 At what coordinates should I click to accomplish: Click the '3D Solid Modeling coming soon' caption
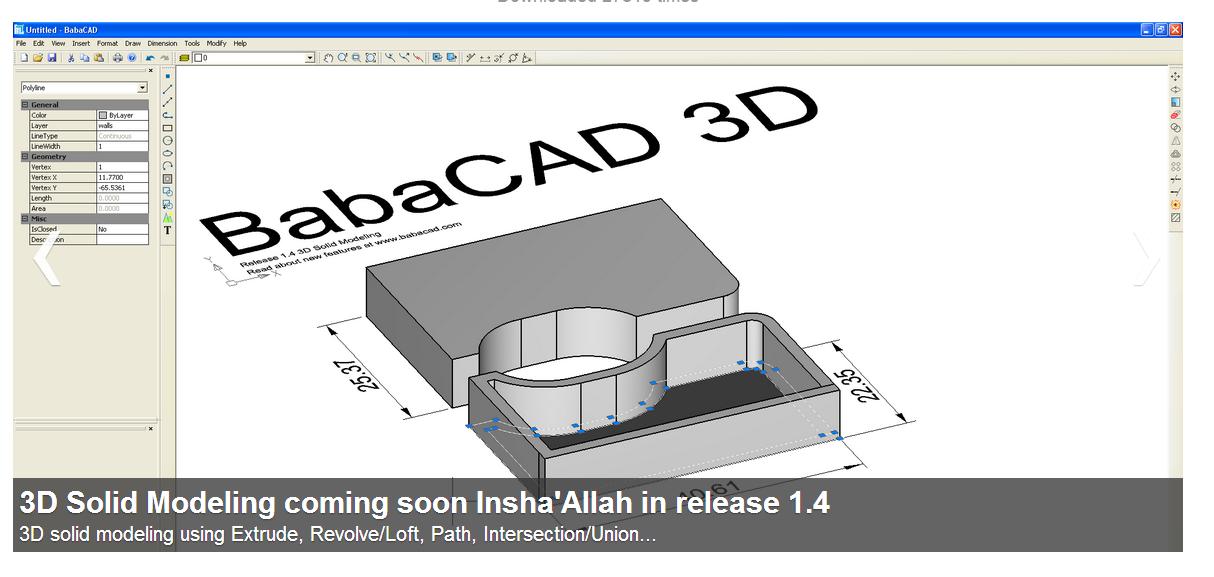point(424,502)
